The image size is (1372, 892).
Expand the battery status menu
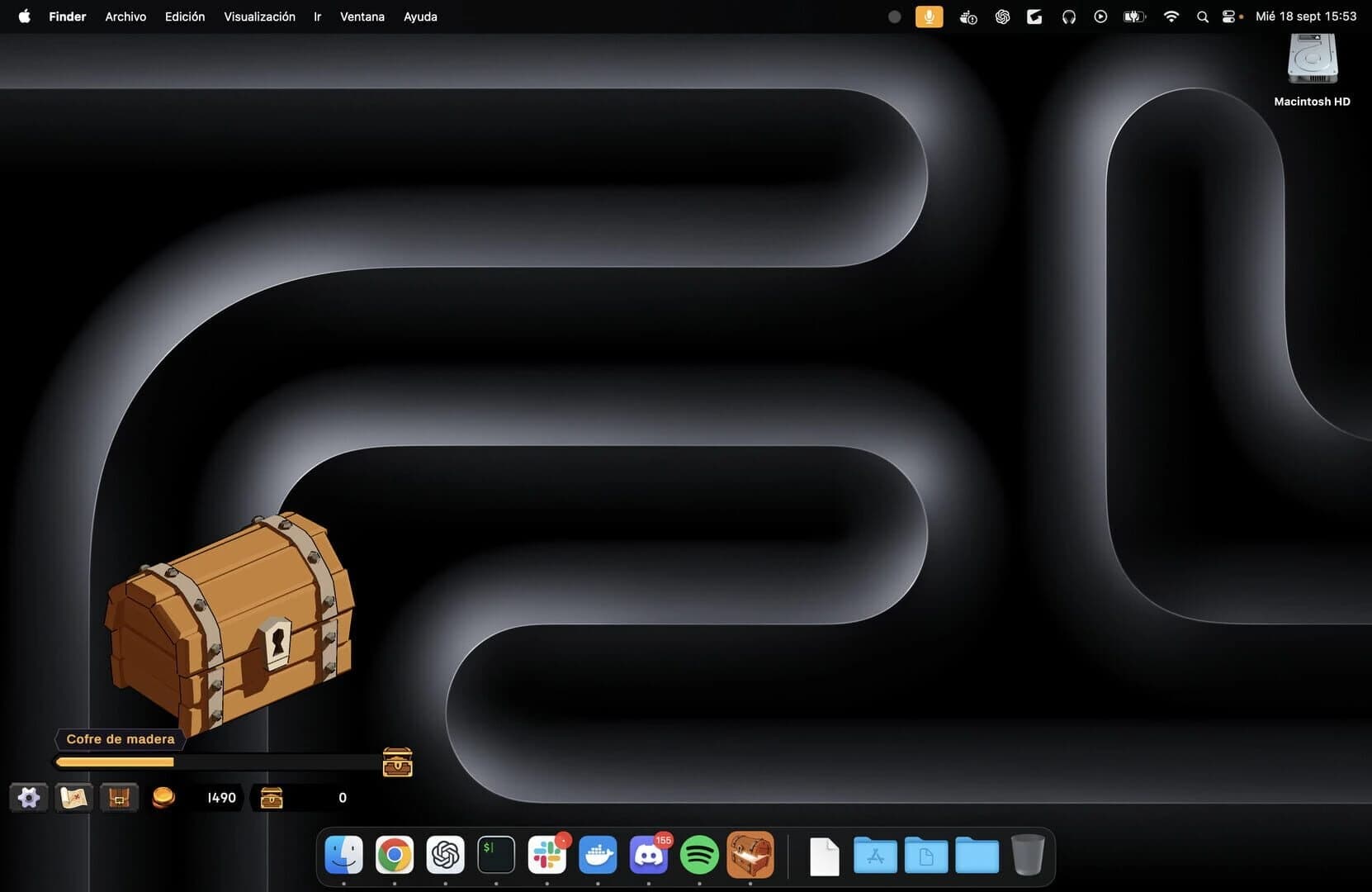(x=1134, y=17)
